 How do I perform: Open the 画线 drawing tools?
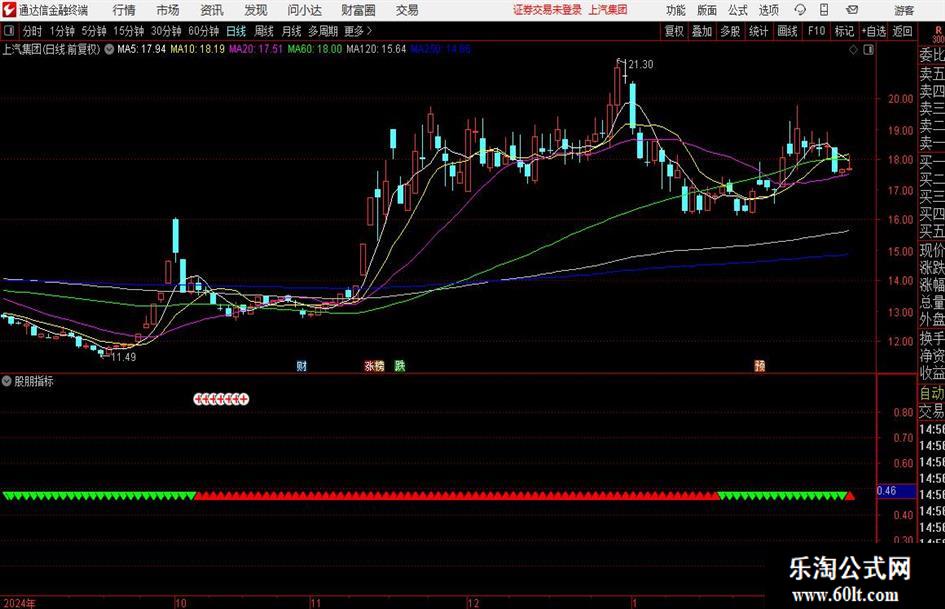click(x=787, y=31)
